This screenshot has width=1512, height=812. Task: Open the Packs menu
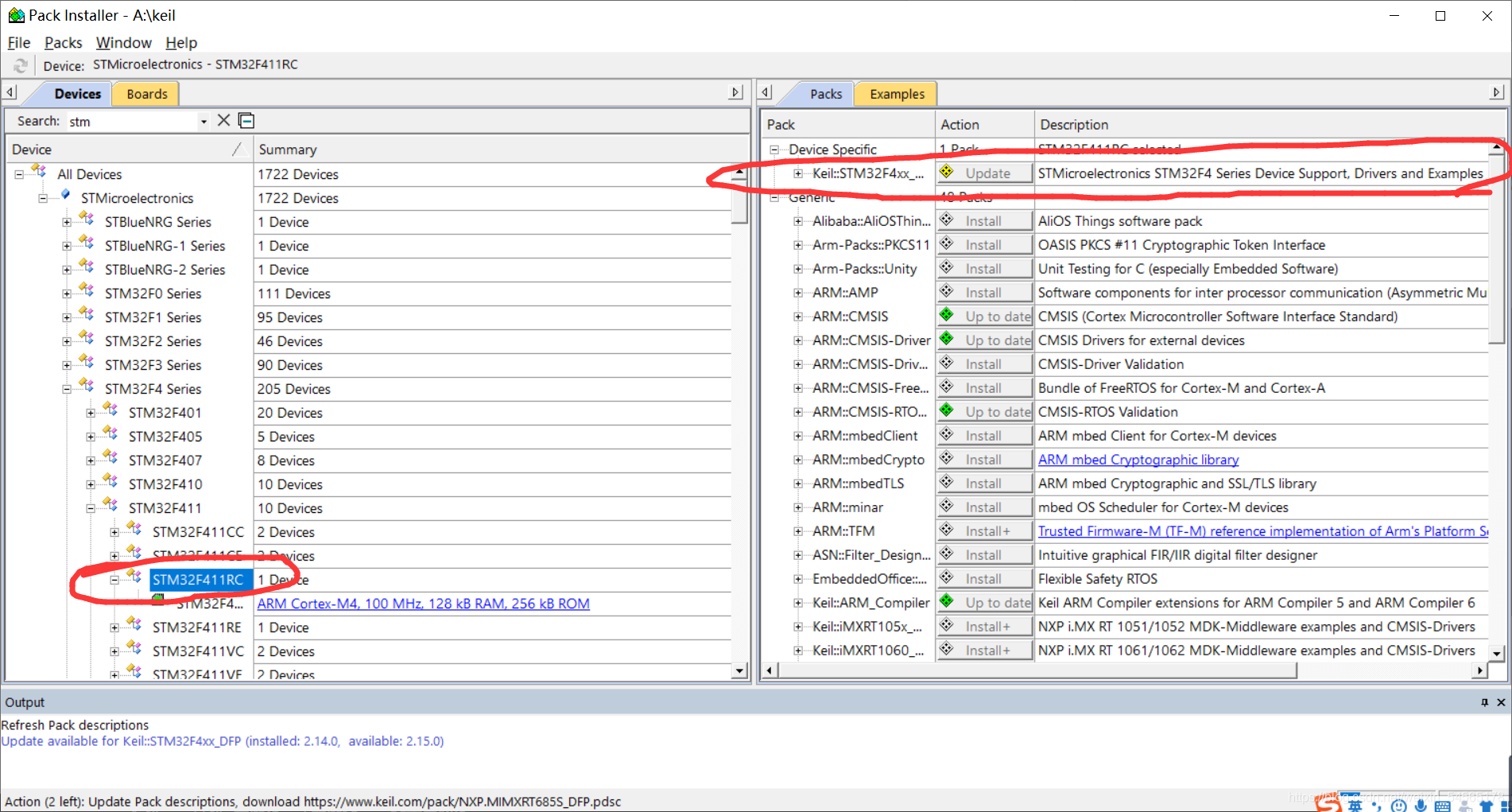(63, 42)
